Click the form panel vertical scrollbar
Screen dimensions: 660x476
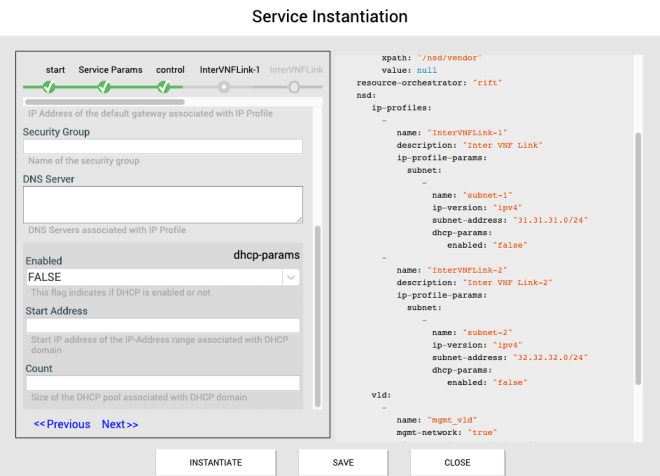coord(318,315)
